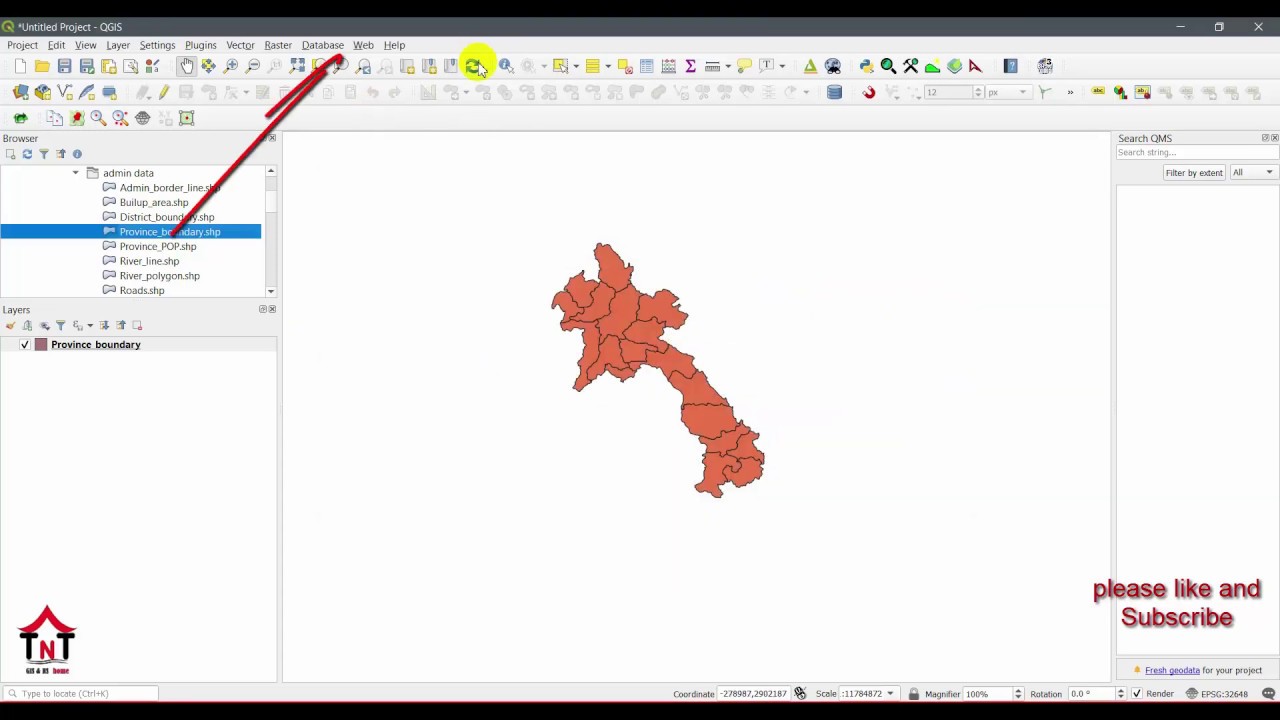Click the Magnifier spinner arrows
The width and height of the screenshot is (1280, 720).
1018,694
